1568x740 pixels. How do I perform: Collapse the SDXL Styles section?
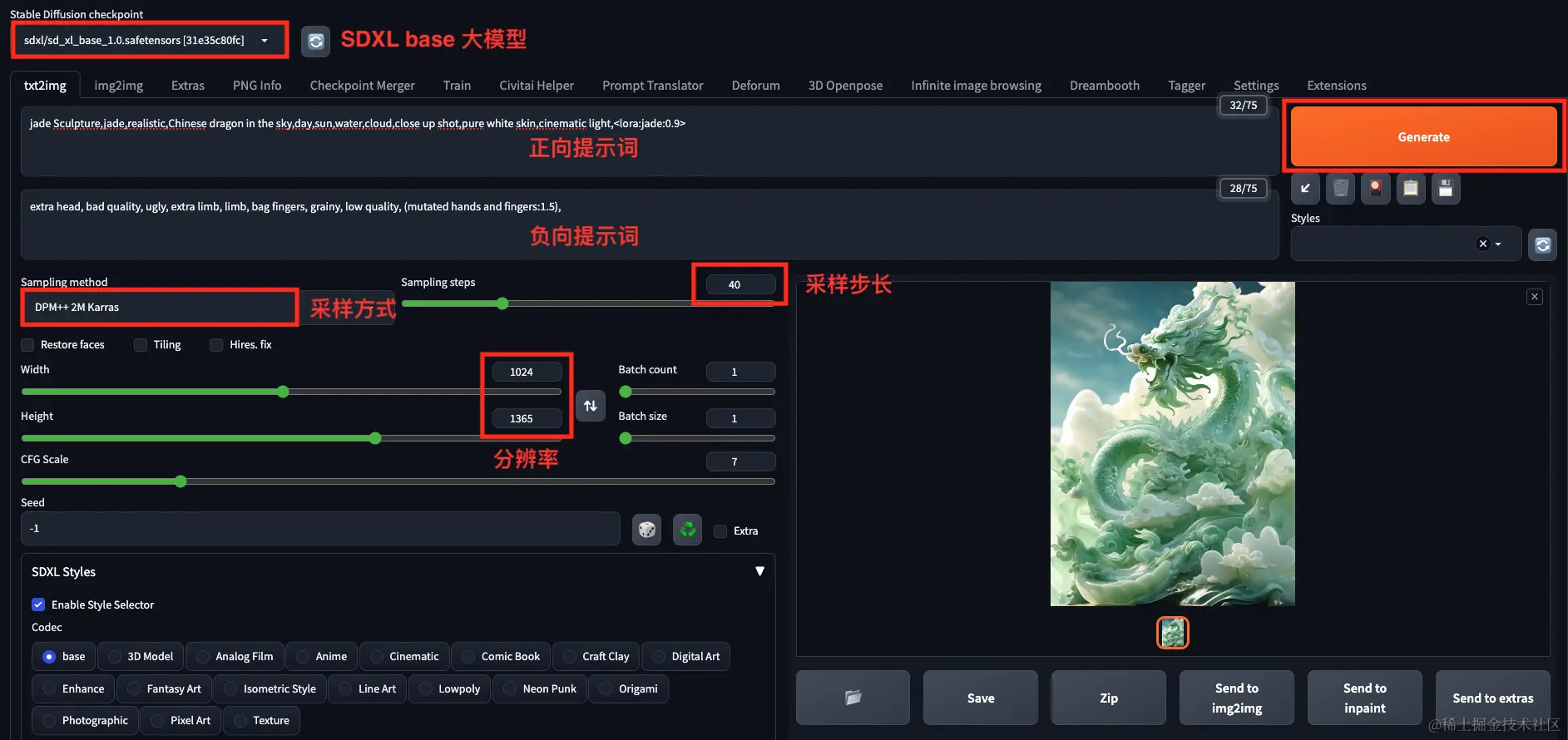(x=759, y=571)
